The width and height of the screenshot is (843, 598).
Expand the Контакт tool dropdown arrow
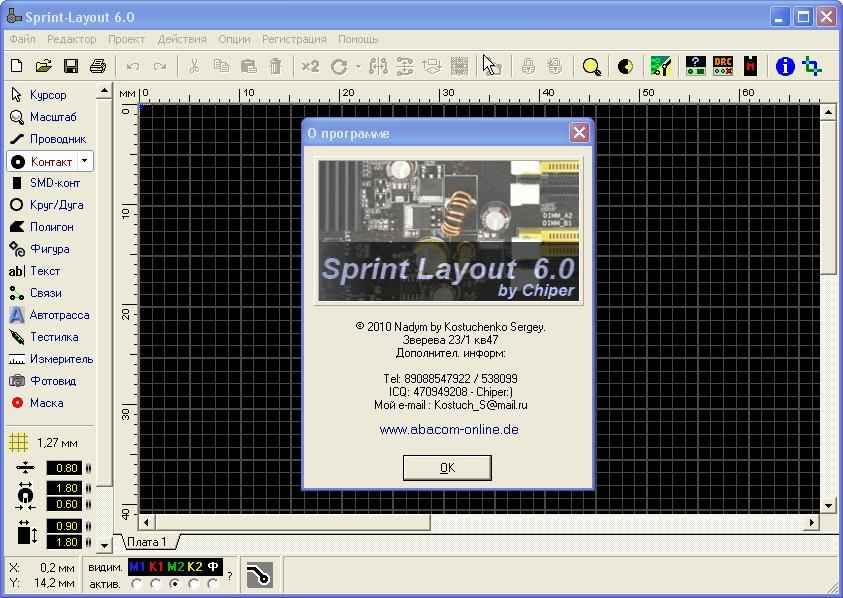[x=85, y=161]
